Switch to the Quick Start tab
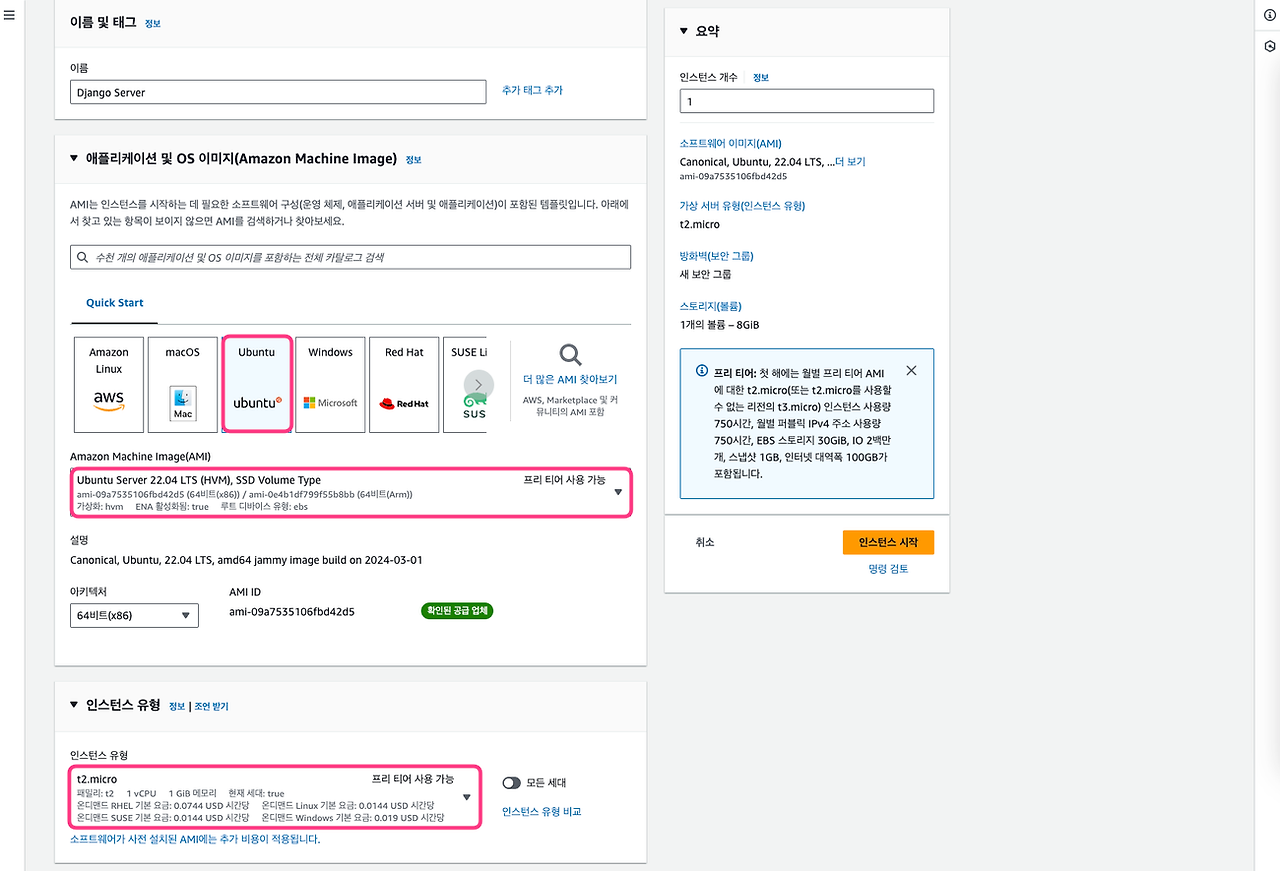 pos(115,303)
